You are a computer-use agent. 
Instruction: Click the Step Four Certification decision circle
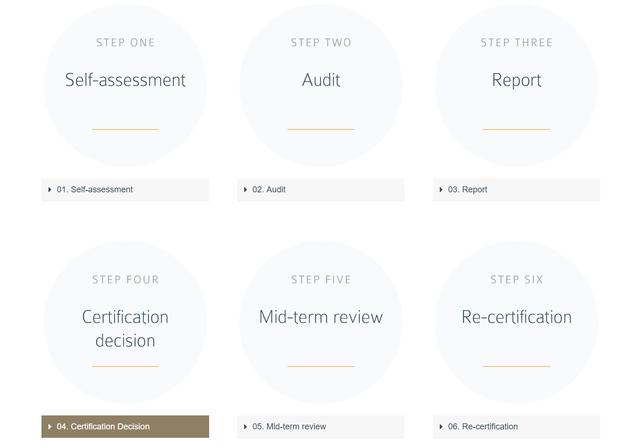pyautogui.click(x=125, y=322)
